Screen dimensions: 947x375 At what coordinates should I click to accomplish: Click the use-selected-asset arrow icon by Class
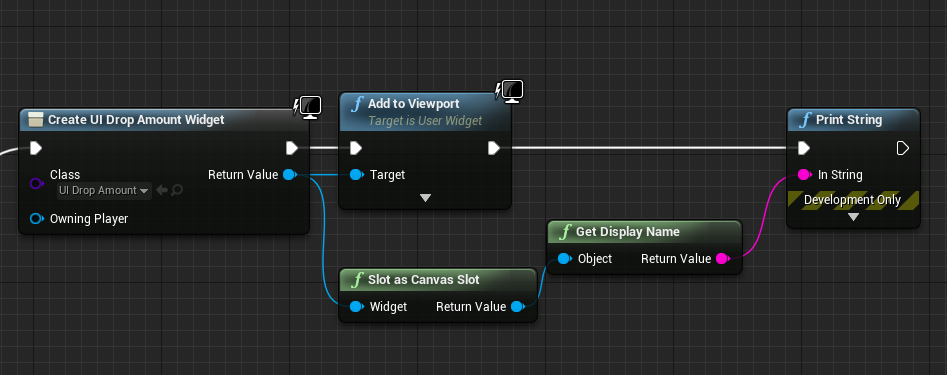coord(161,190)
